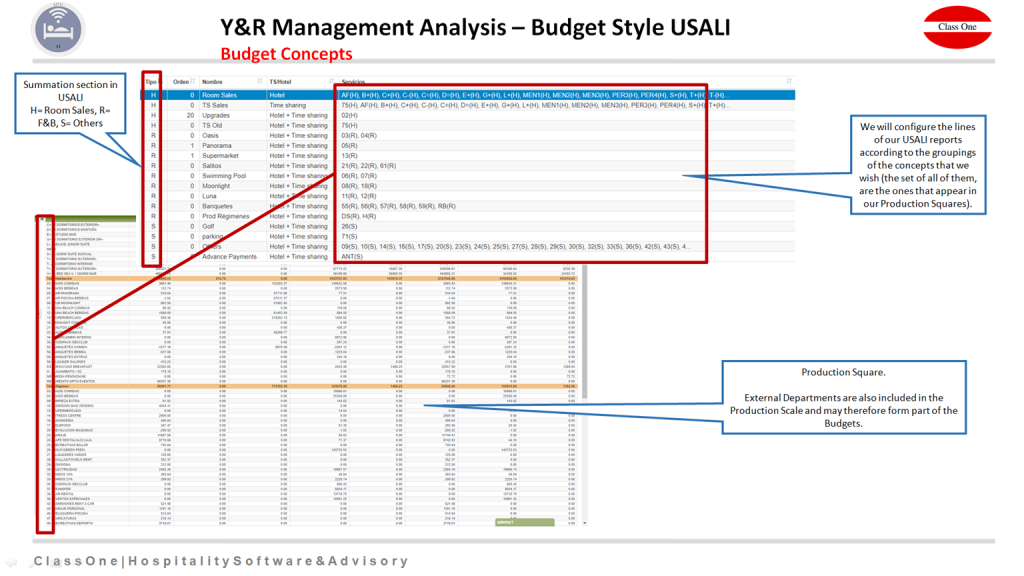Click the red Class One logo

coord(957,27)
